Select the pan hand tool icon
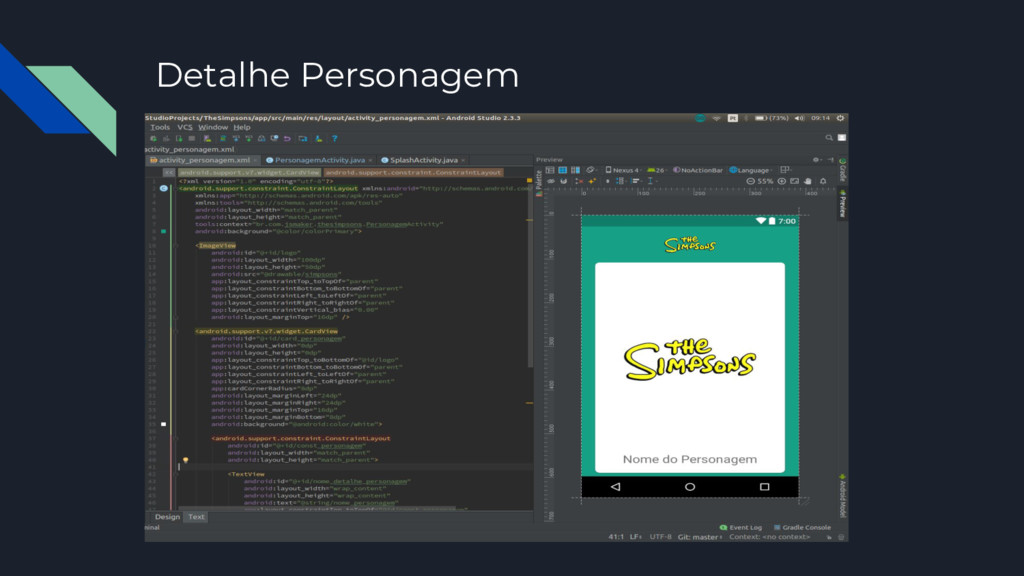The image size is (1024, 576). (808, 181)
